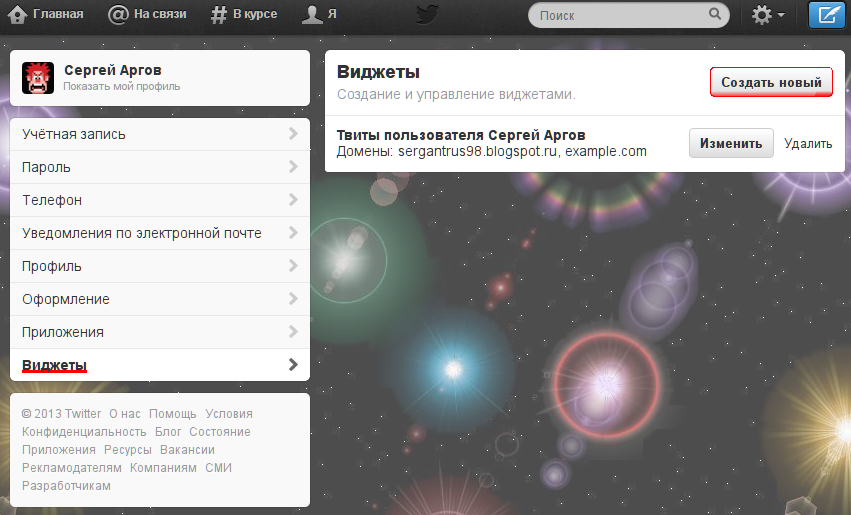
Task: Open the Разработчикам footer link
Action: [66, 486]
